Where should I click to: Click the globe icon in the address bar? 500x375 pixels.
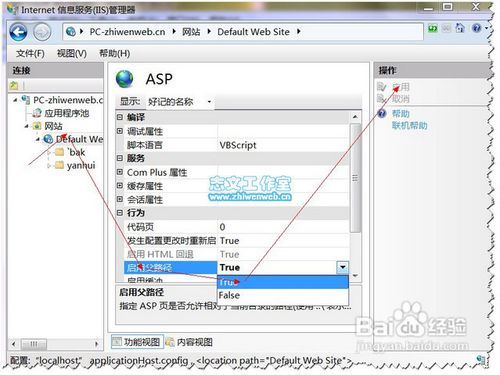(71, 32)
